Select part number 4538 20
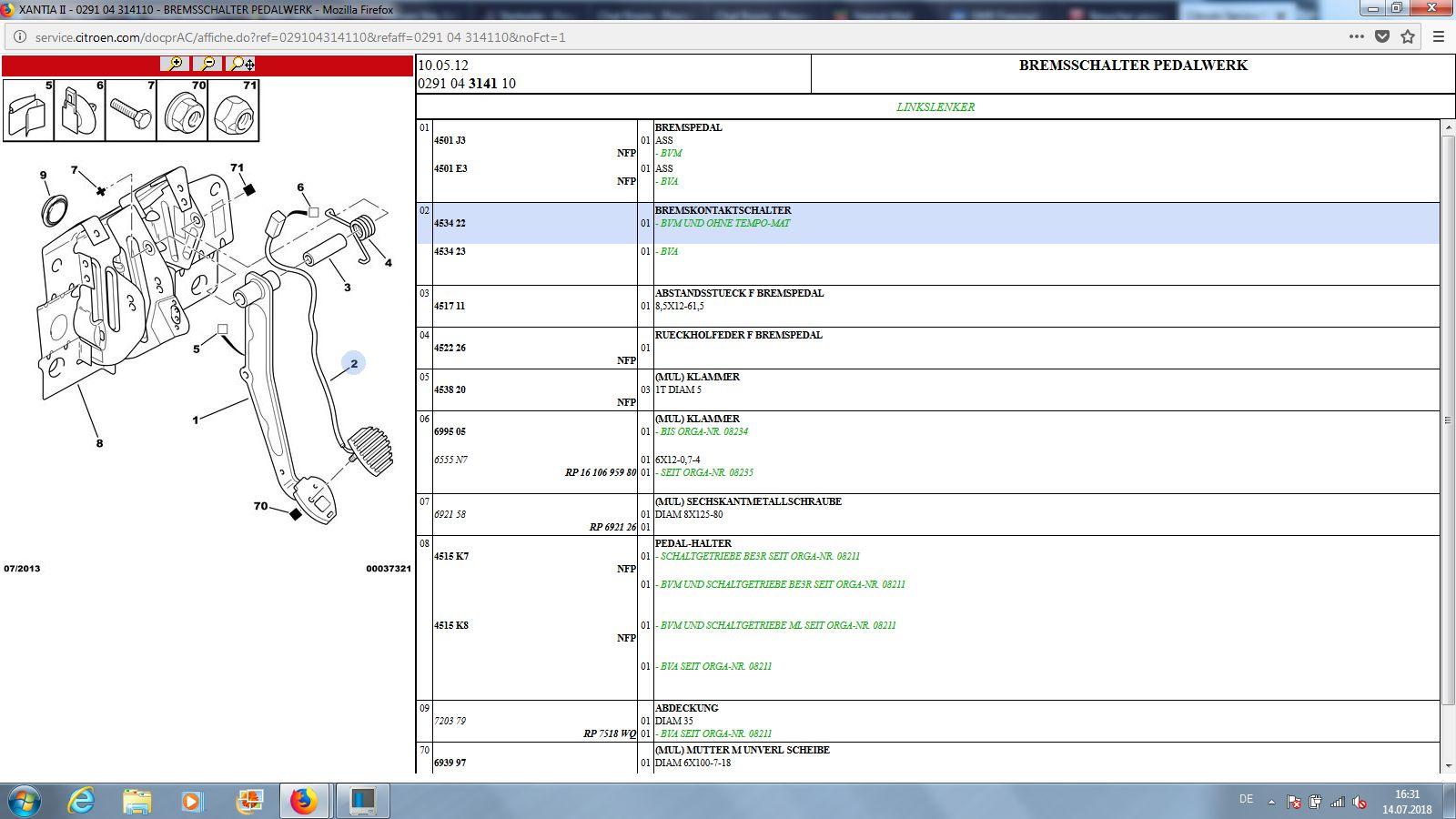 450,390
